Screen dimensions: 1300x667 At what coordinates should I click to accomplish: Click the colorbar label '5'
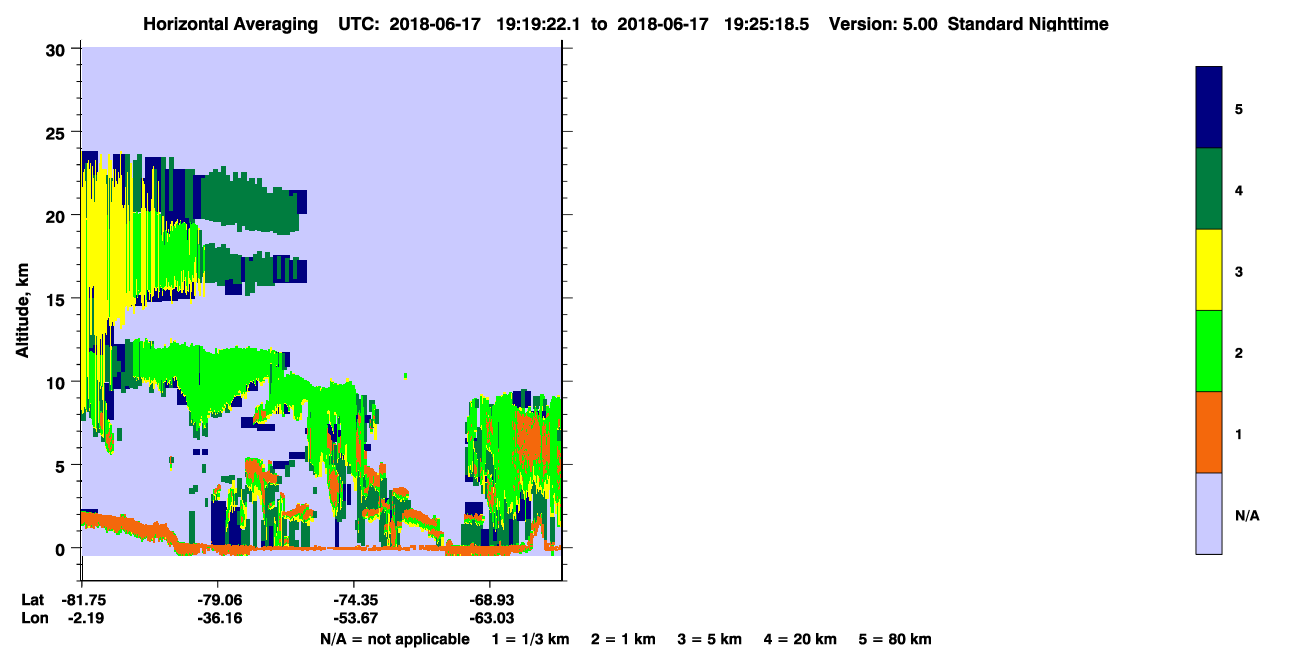pos(1239,108)
